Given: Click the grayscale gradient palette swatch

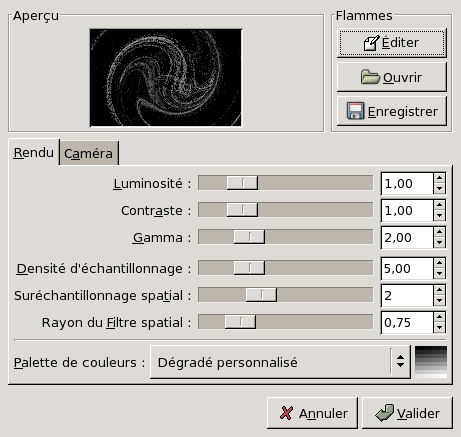Looking at the screenshot, I should [x=431, y=362].
